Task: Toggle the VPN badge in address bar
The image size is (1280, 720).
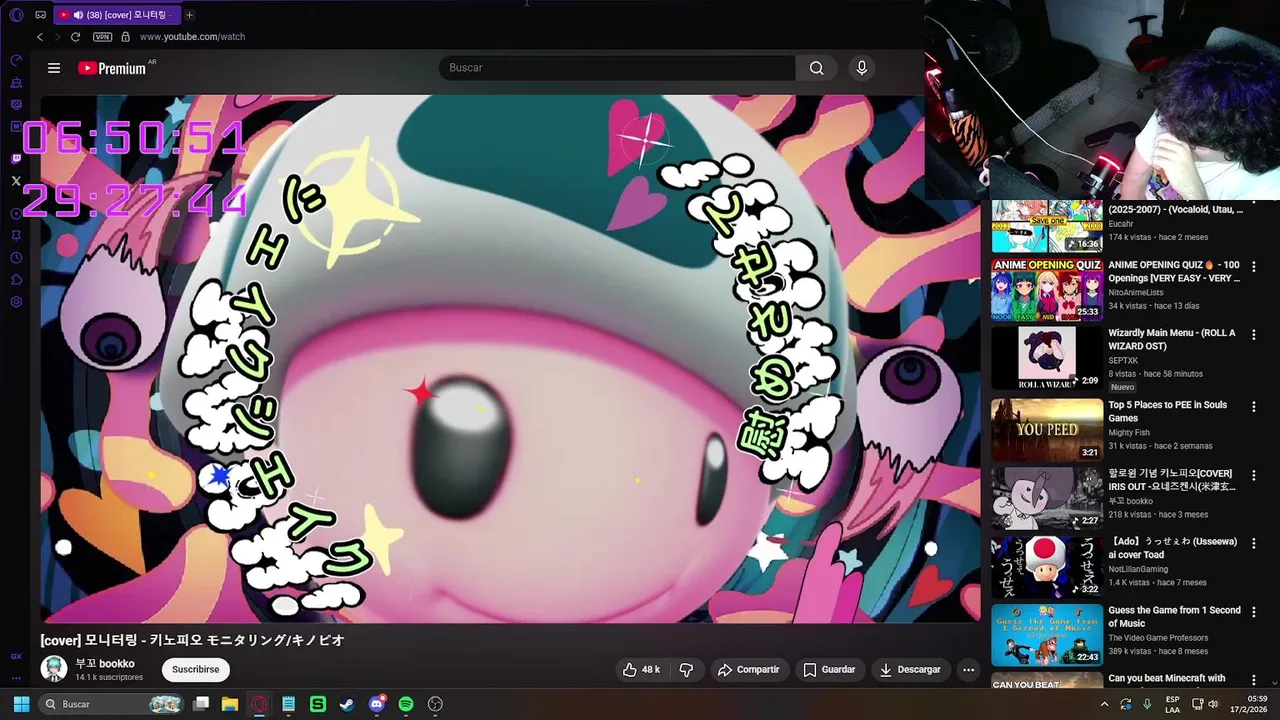Action: tap(102, 37)
